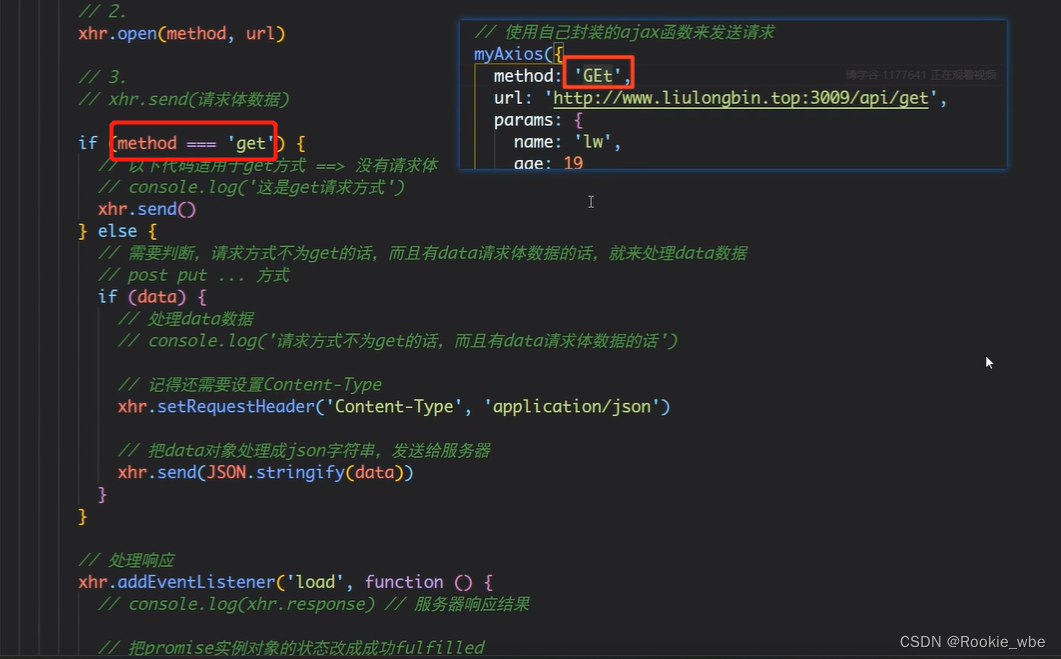1061x659 pixels.
Task: Click the comment // 处理响应
Action: 127,560
